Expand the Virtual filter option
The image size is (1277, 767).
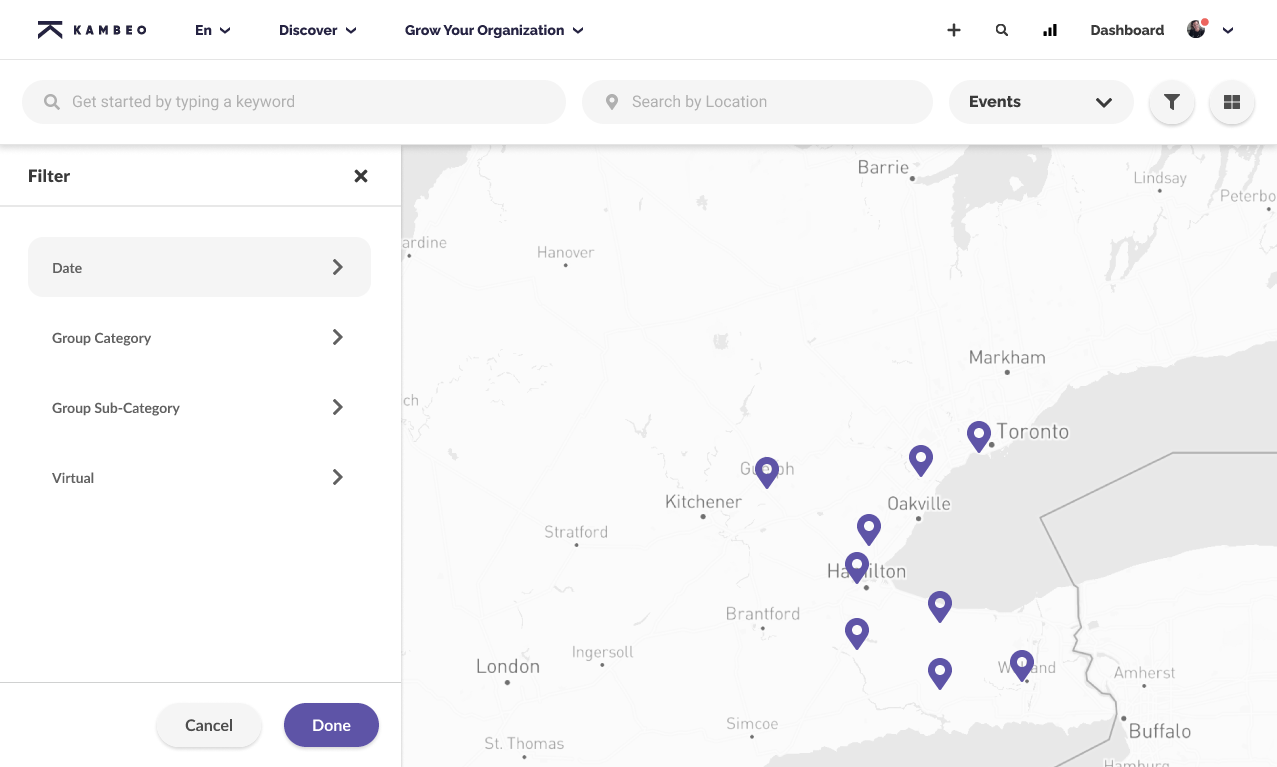[199, 477]
